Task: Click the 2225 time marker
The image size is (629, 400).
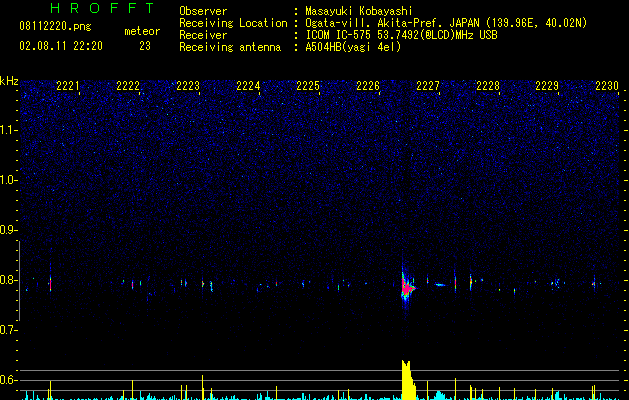Action: tap(308, 86)
